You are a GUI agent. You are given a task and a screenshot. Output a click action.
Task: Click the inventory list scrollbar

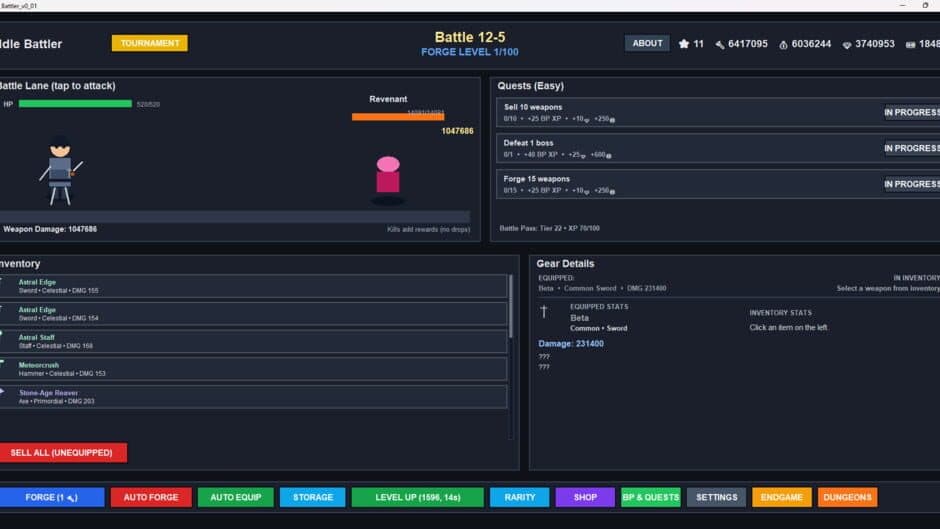512,300
